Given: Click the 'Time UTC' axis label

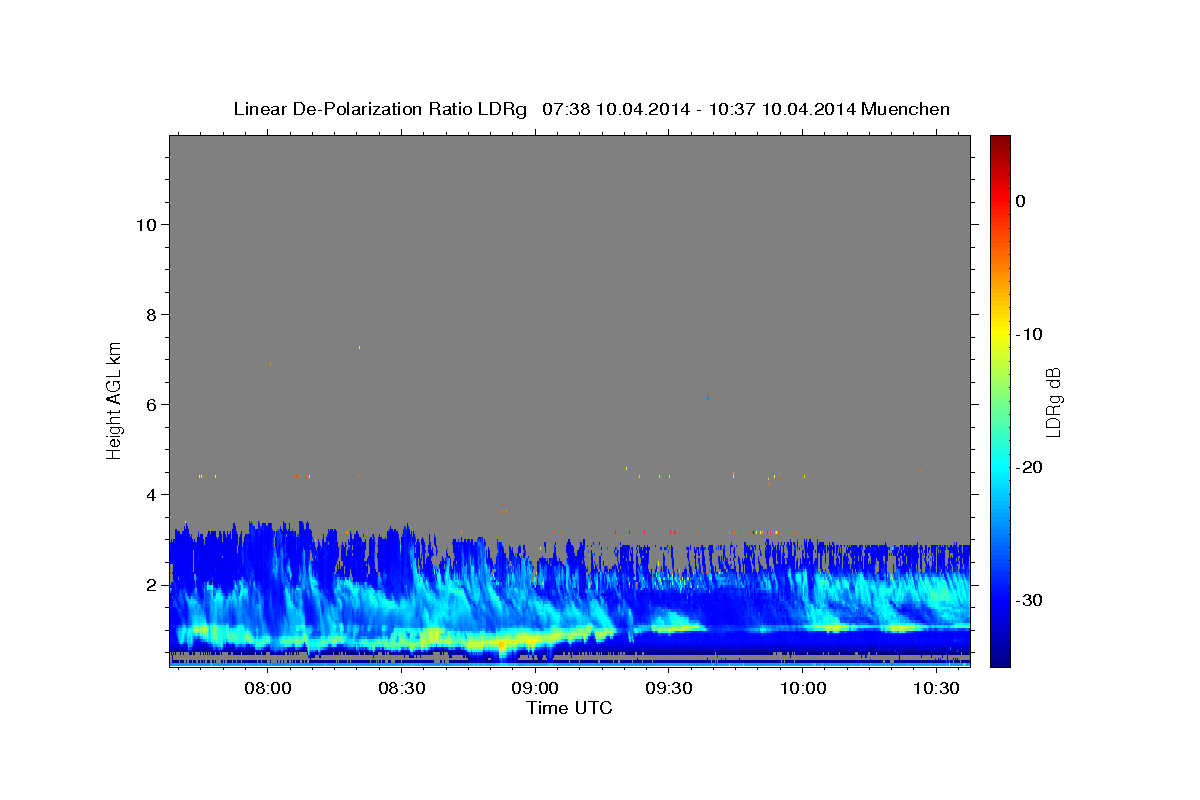Looking at the screenshot, I should pyautogui.click(x=569, y=708).
